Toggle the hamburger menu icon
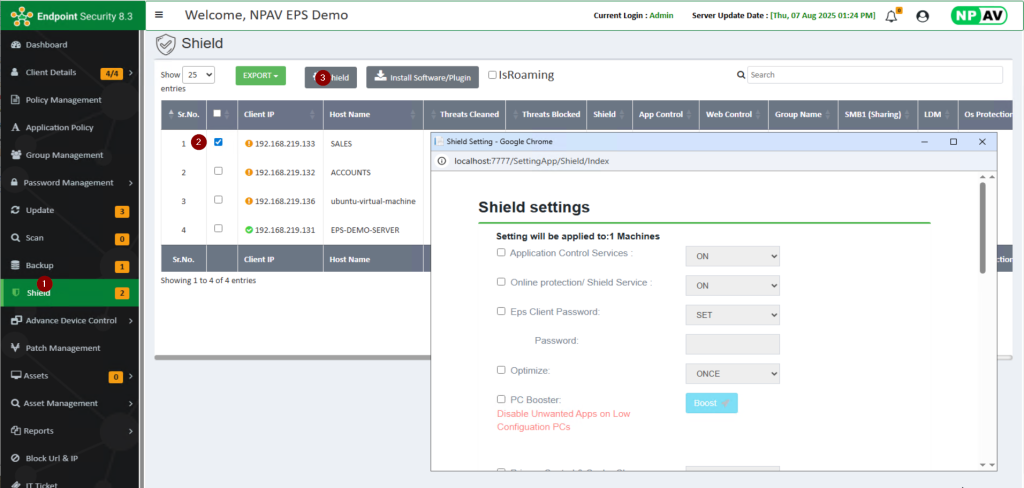The width and height of the screenshot is (1024, 488). pos(159,15)
